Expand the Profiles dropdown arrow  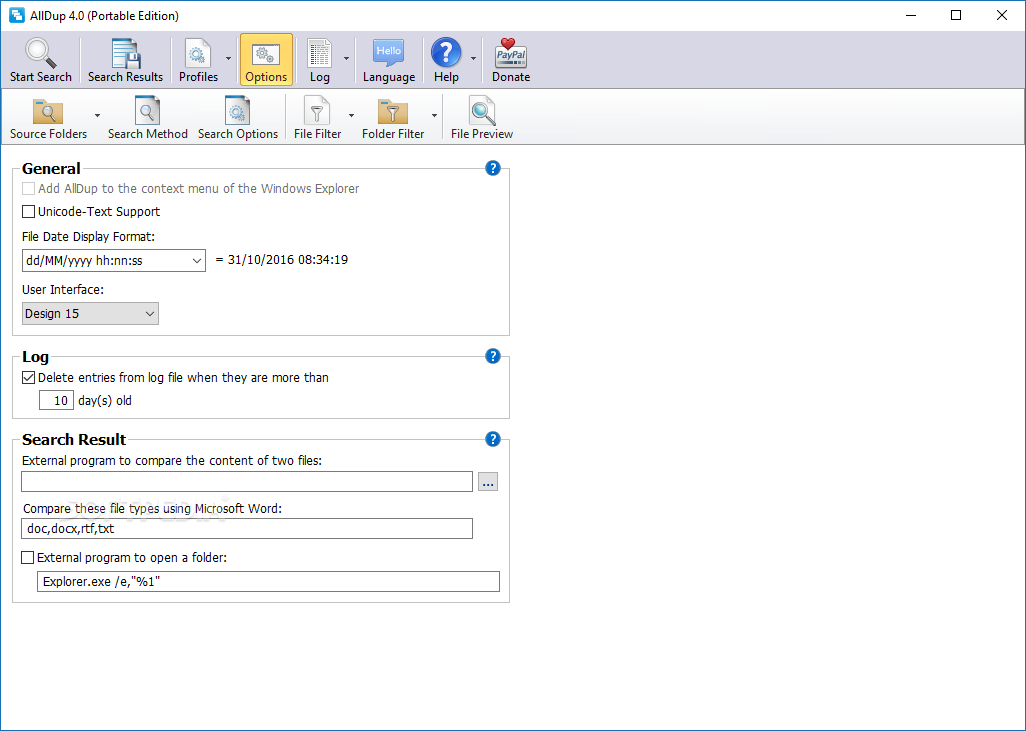pos(228,59)
